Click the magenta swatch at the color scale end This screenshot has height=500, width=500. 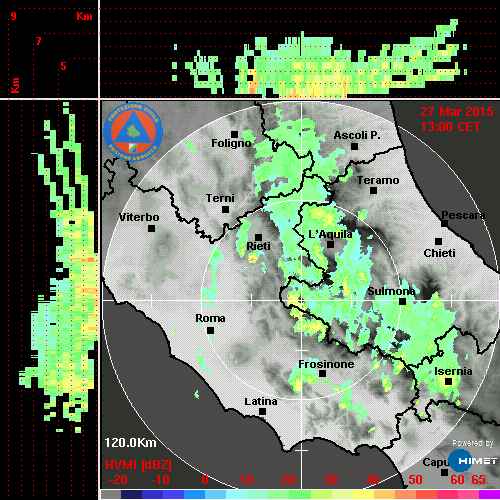489,494
